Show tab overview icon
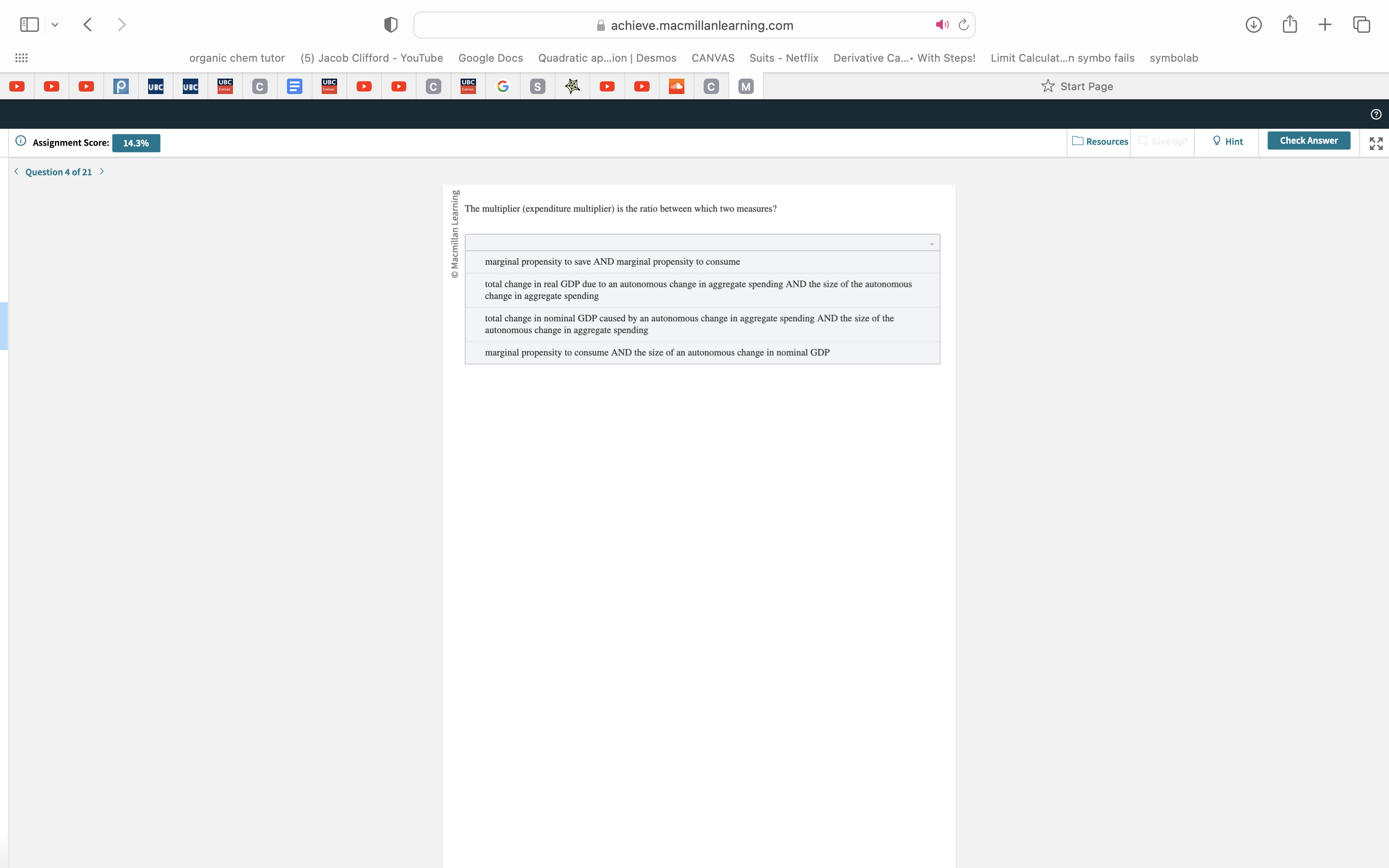Image resolution: width=1389 pixels, height=868 pixels. [x=1362, y=25]
